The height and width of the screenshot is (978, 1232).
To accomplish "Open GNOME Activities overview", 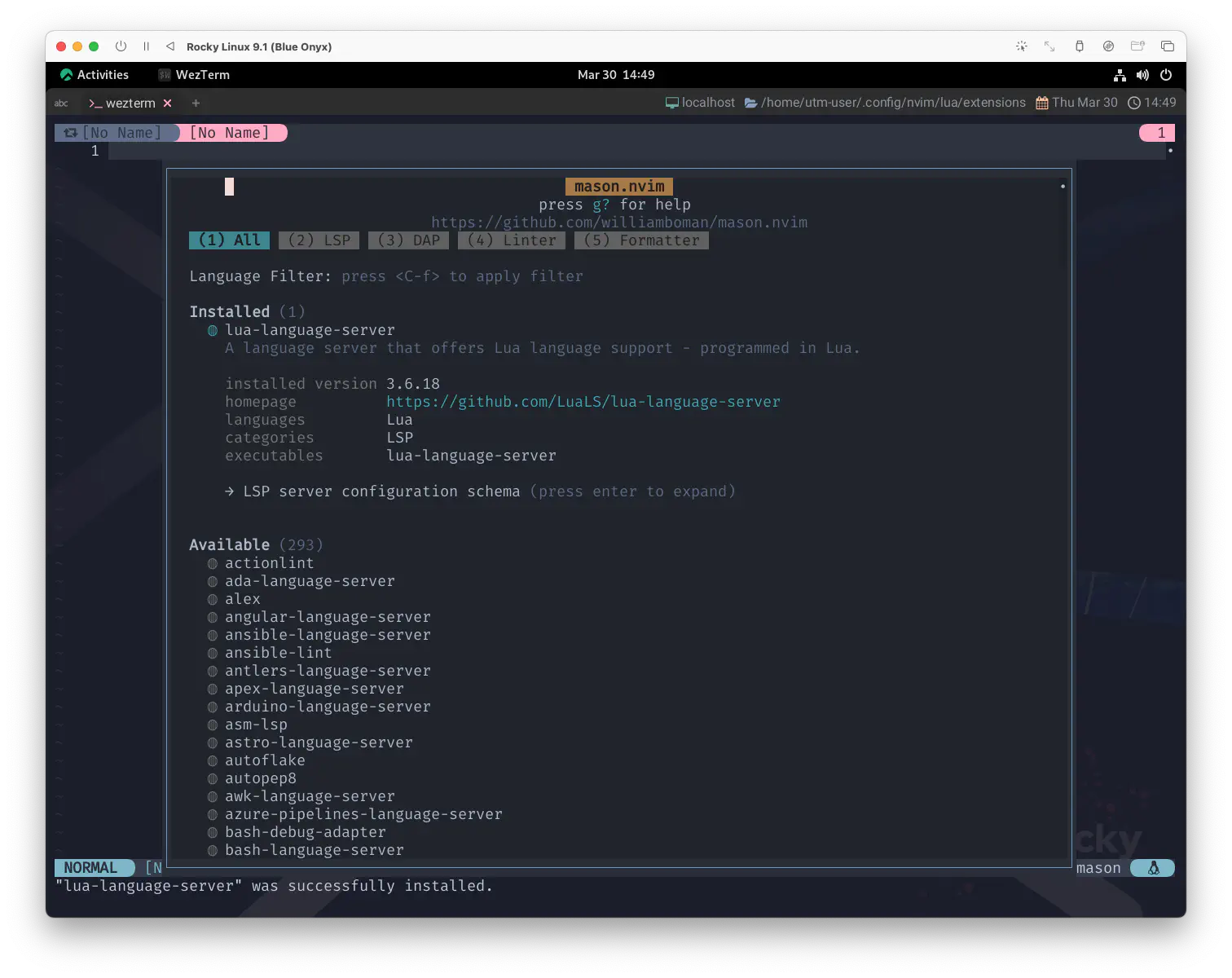I will [95, 75].
